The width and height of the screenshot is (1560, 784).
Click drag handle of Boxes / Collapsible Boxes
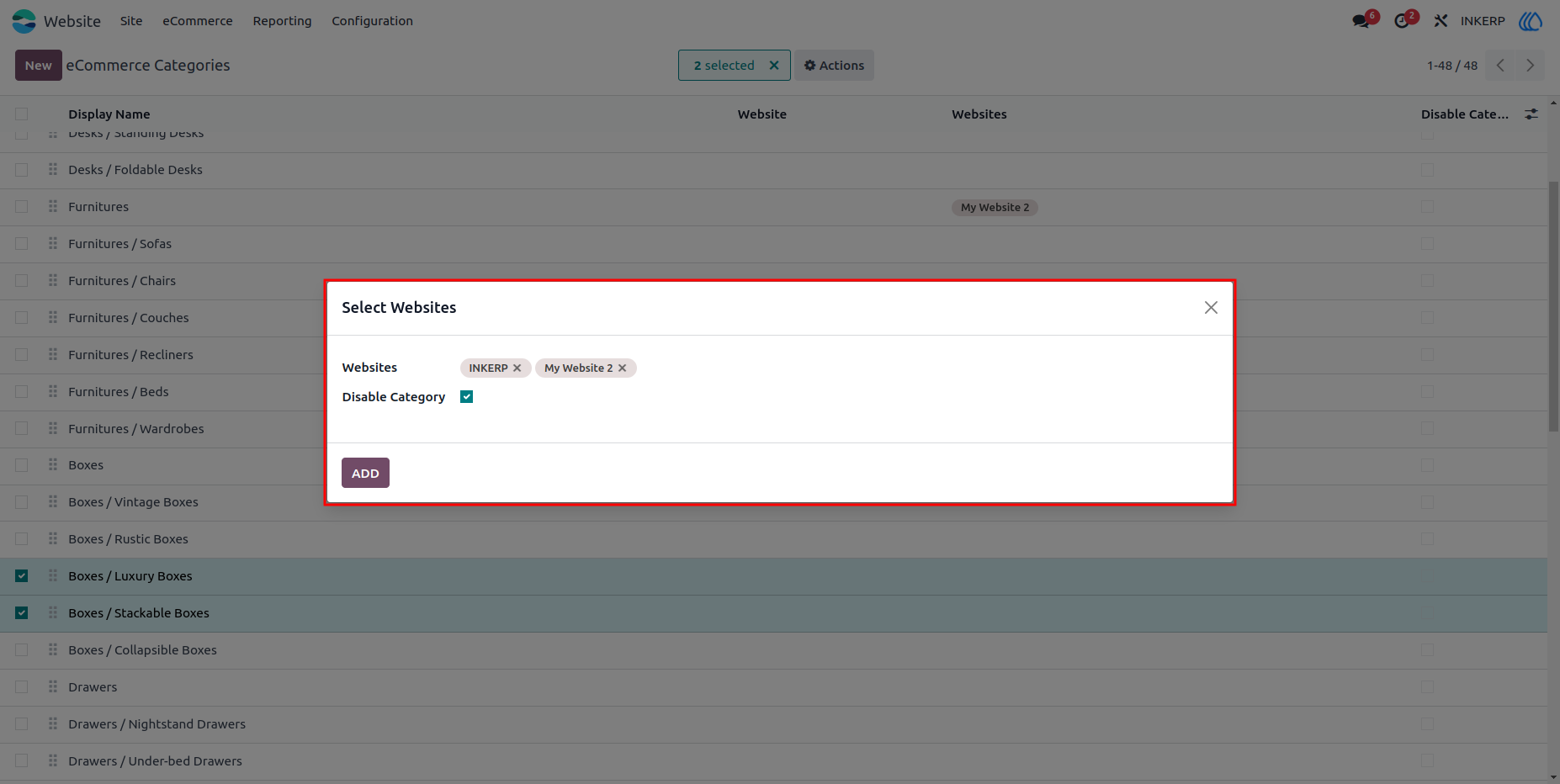[53, 649]
